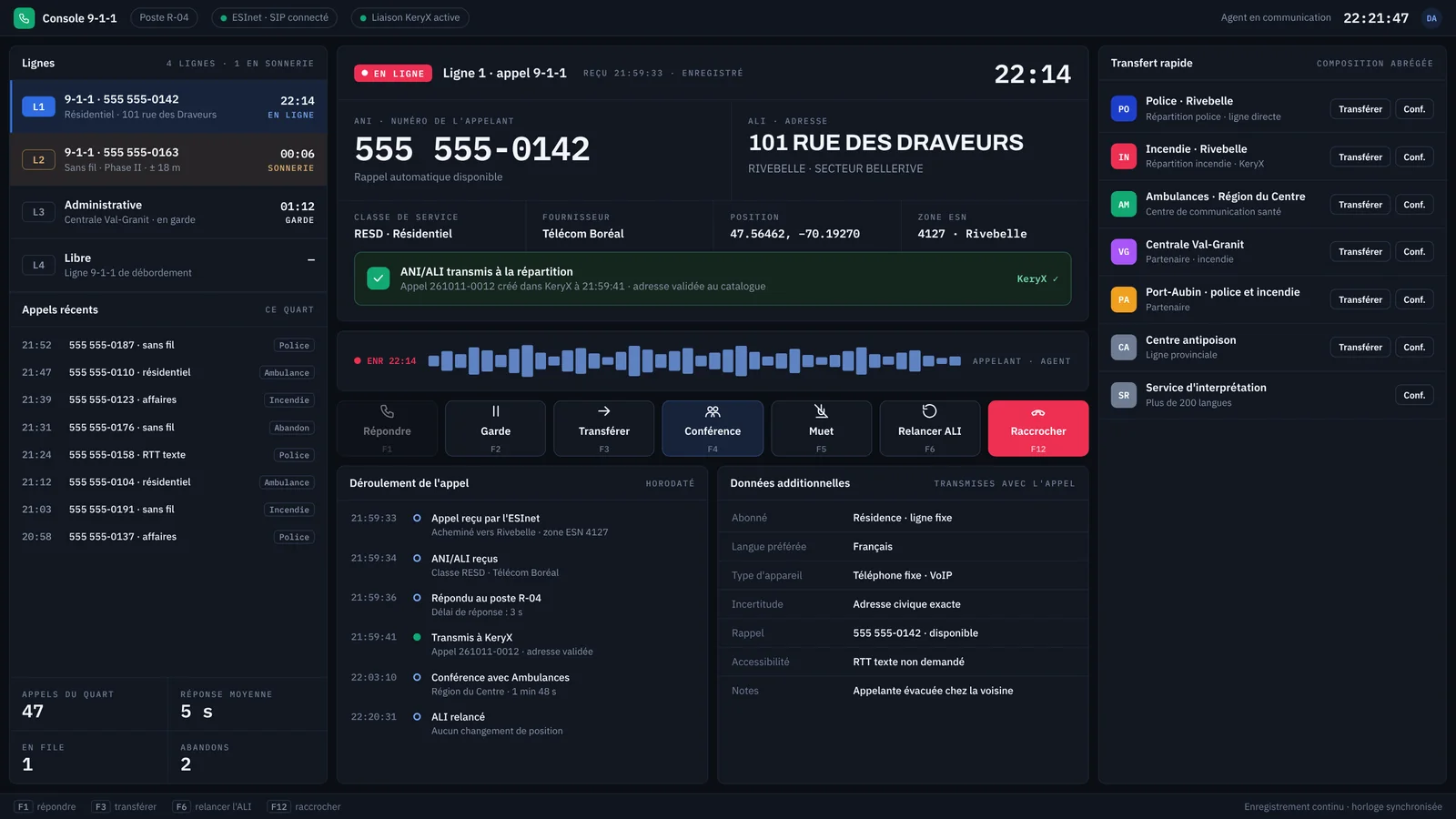Image resolution: width=1456 pixels, height=819 pixels.
Task: Click the CA Centre antipoison badge icon
Action: (1124, 347)
